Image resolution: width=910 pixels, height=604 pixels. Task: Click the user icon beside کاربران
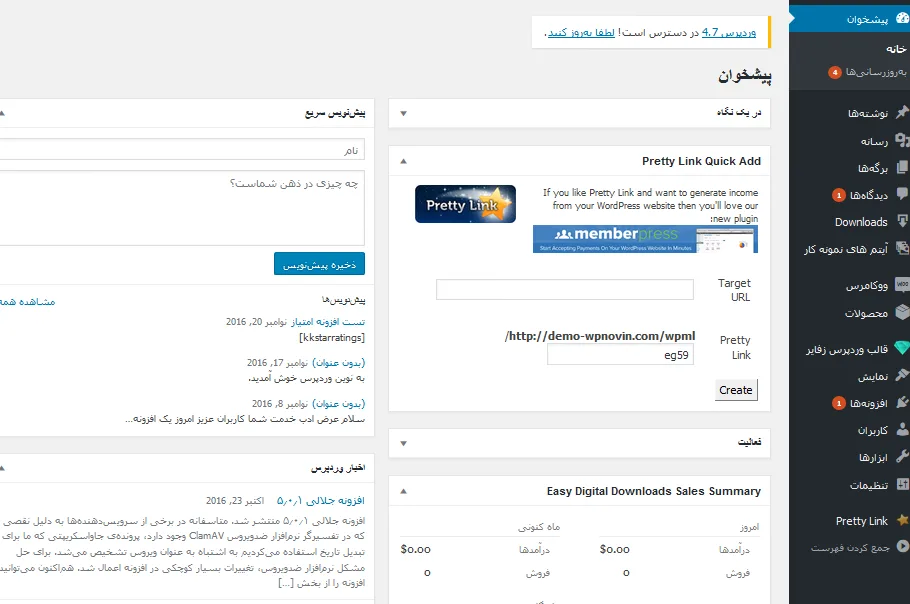coord(902,429)
